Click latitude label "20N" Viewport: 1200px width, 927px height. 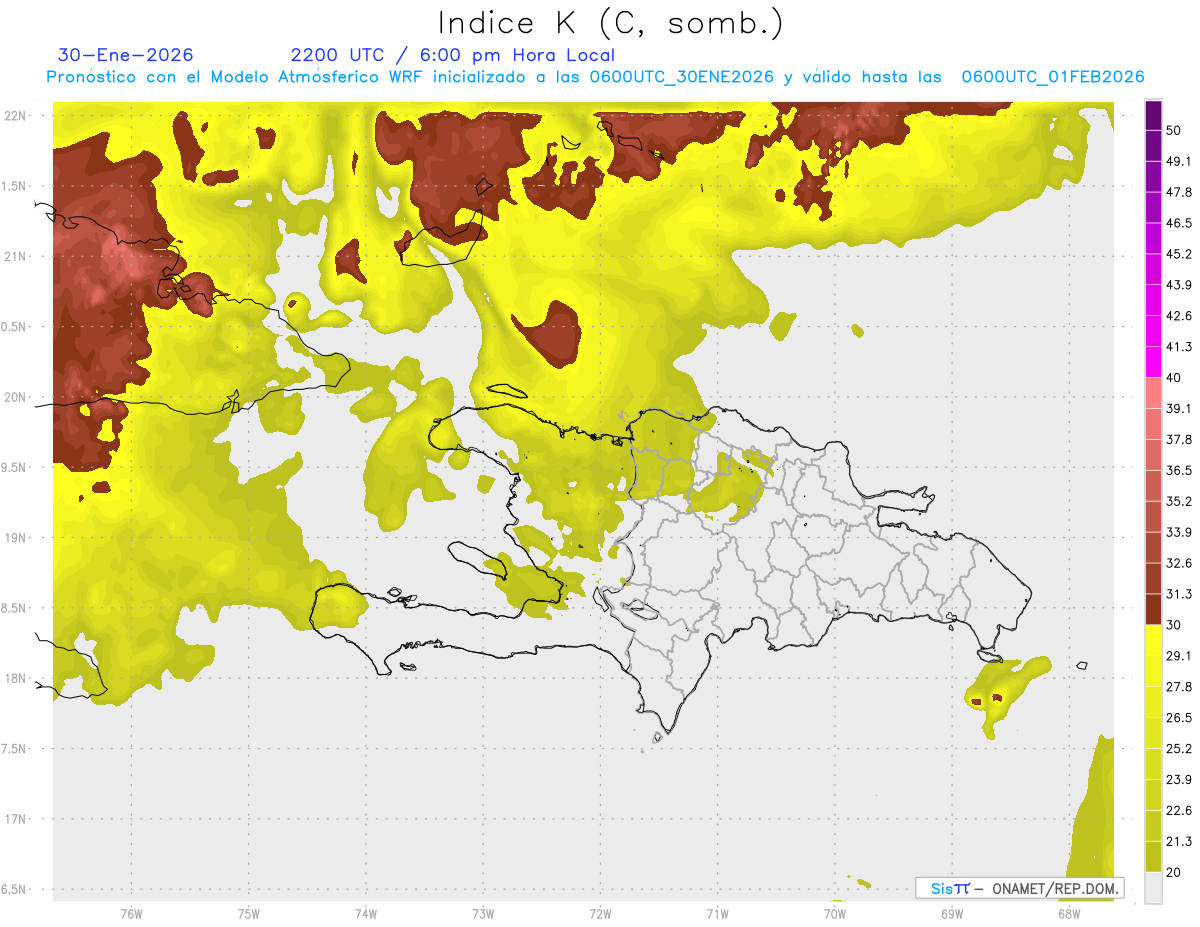tap(15, 397)
